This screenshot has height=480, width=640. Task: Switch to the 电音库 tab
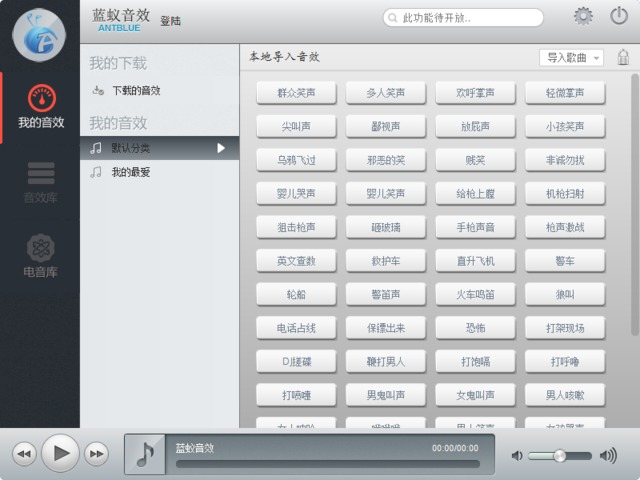coord(40,256)
